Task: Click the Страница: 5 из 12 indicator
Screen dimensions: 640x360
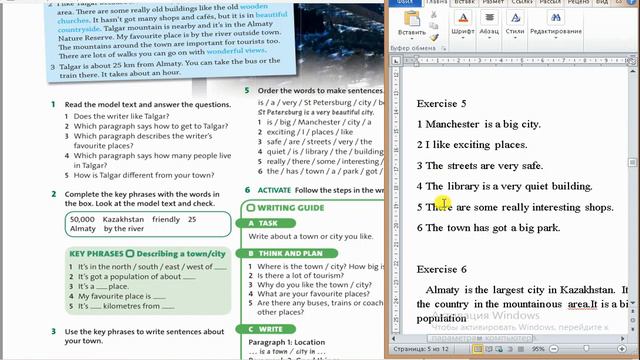Action: (420, 349)
